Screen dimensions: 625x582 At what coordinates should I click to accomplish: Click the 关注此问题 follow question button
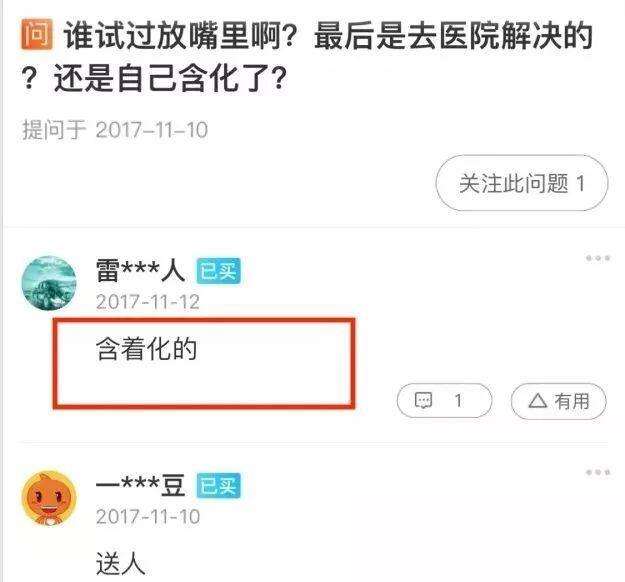[522, 183]
